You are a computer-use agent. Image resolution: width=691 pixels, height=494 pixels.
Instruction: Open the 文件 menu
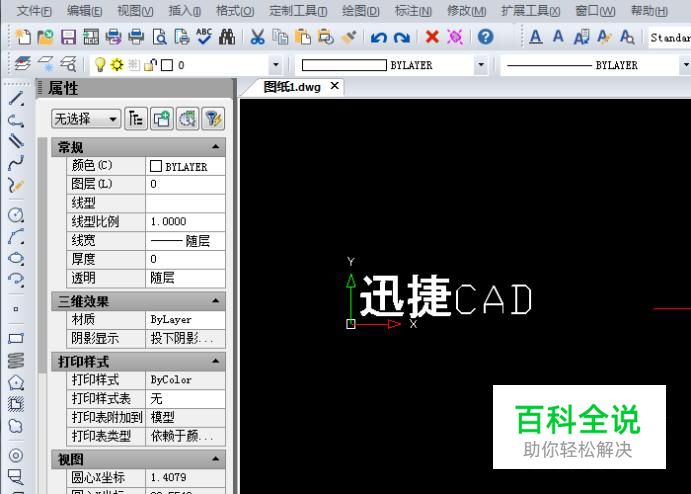(34, 11)
